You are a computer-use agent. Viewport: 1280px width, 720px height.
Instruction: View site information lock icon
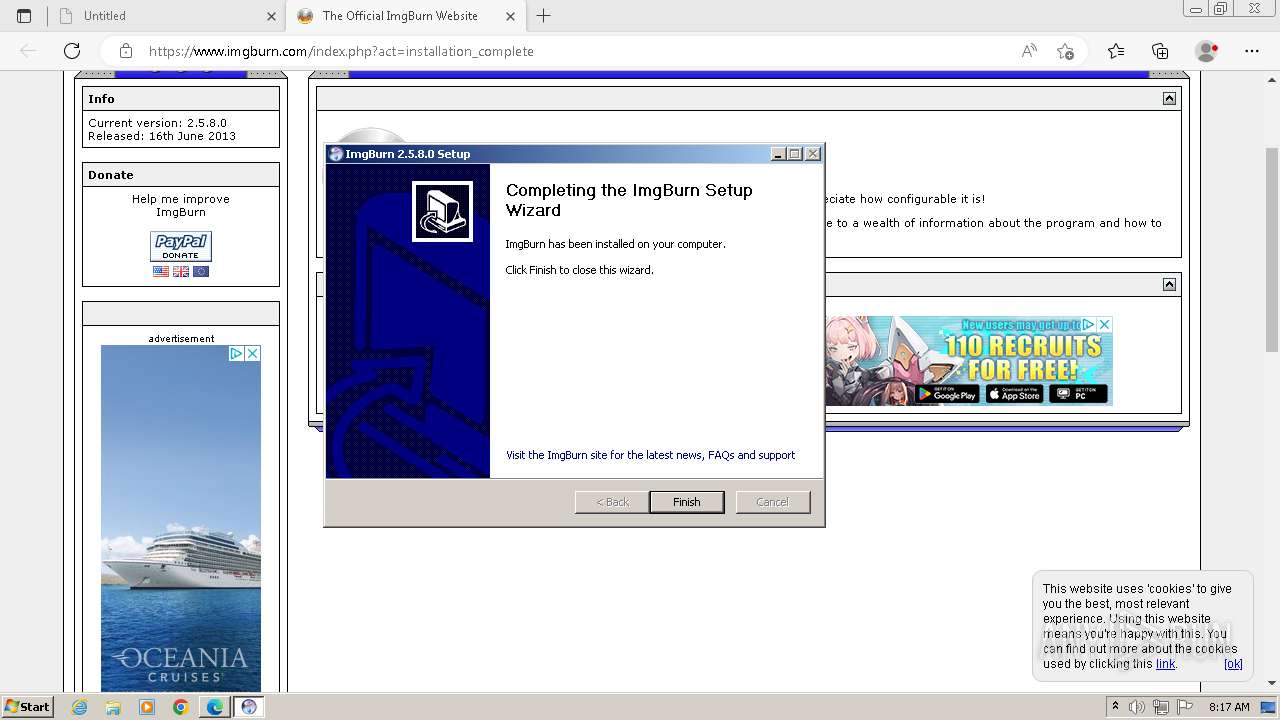pos(126,51)
